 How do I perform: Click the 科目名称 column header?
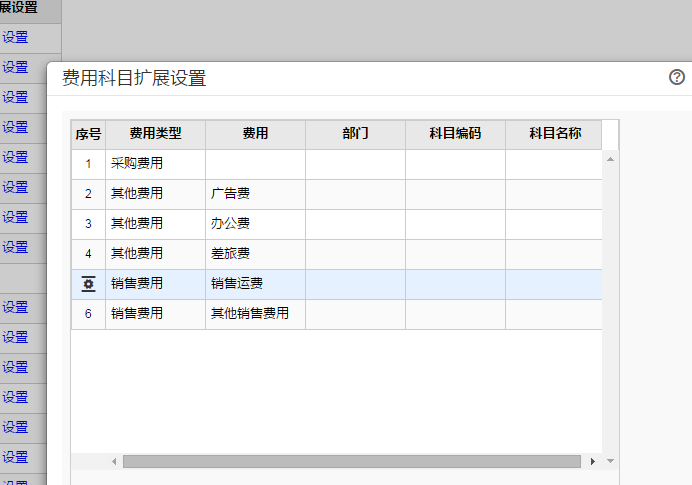click(554, 134)
